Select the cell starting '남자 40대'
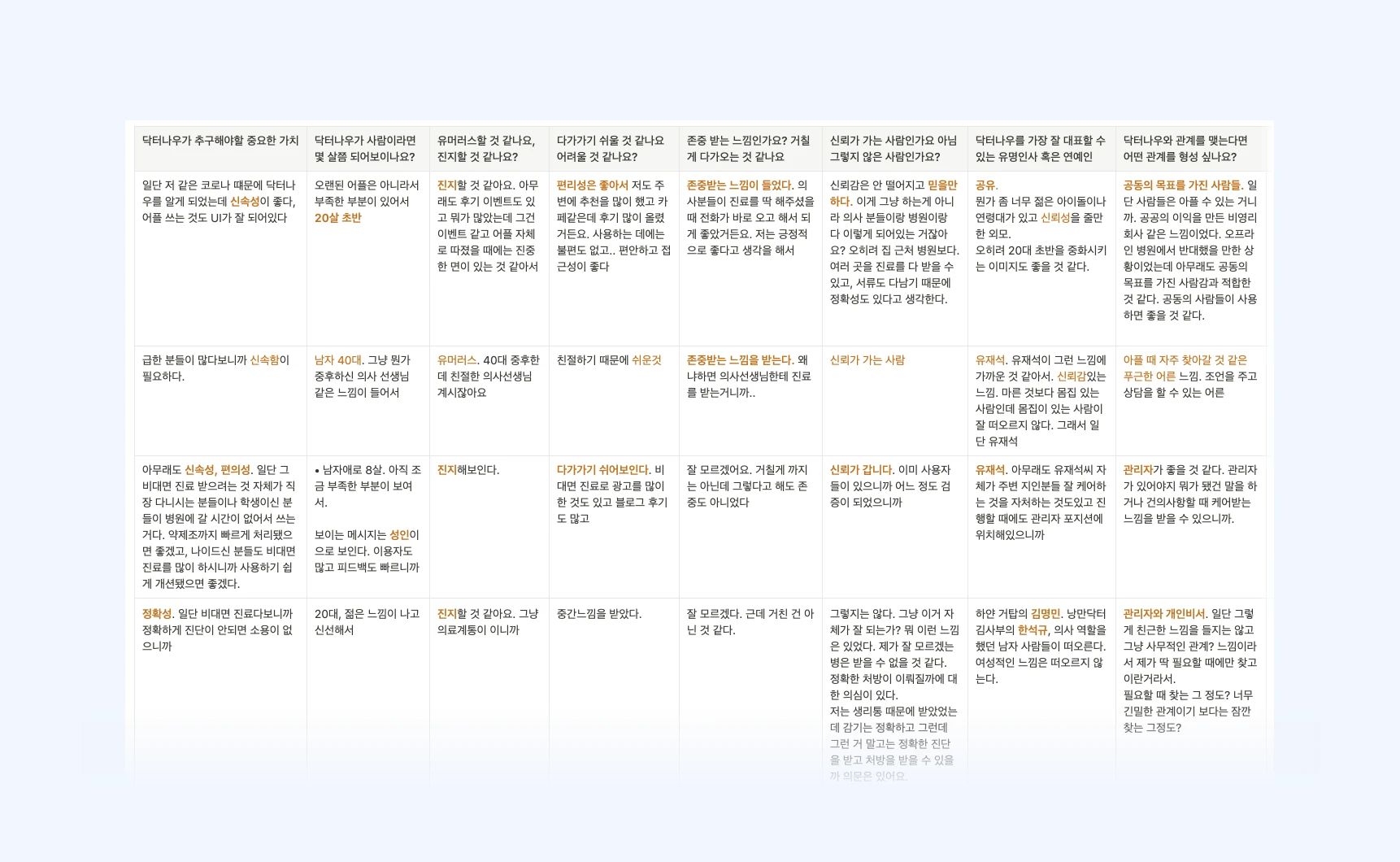The width and height of the screenshot is (1400, 862). pyautogui.click(x=367, y=401)
